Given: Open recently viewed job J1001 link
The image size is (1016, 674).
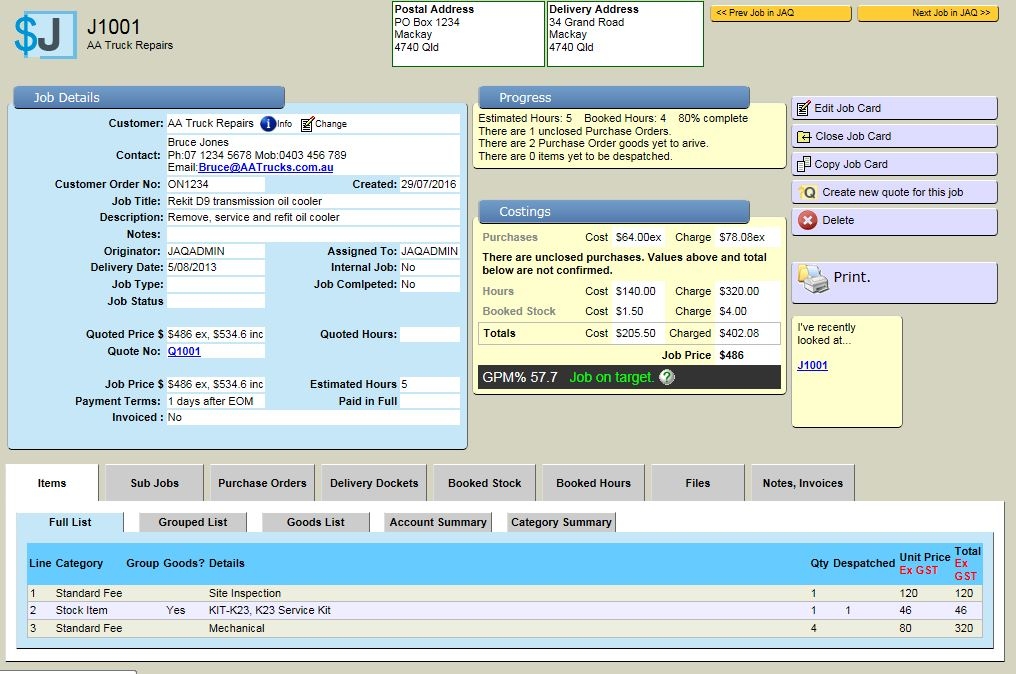Looking at the screenshot, I should pos(812,366).
